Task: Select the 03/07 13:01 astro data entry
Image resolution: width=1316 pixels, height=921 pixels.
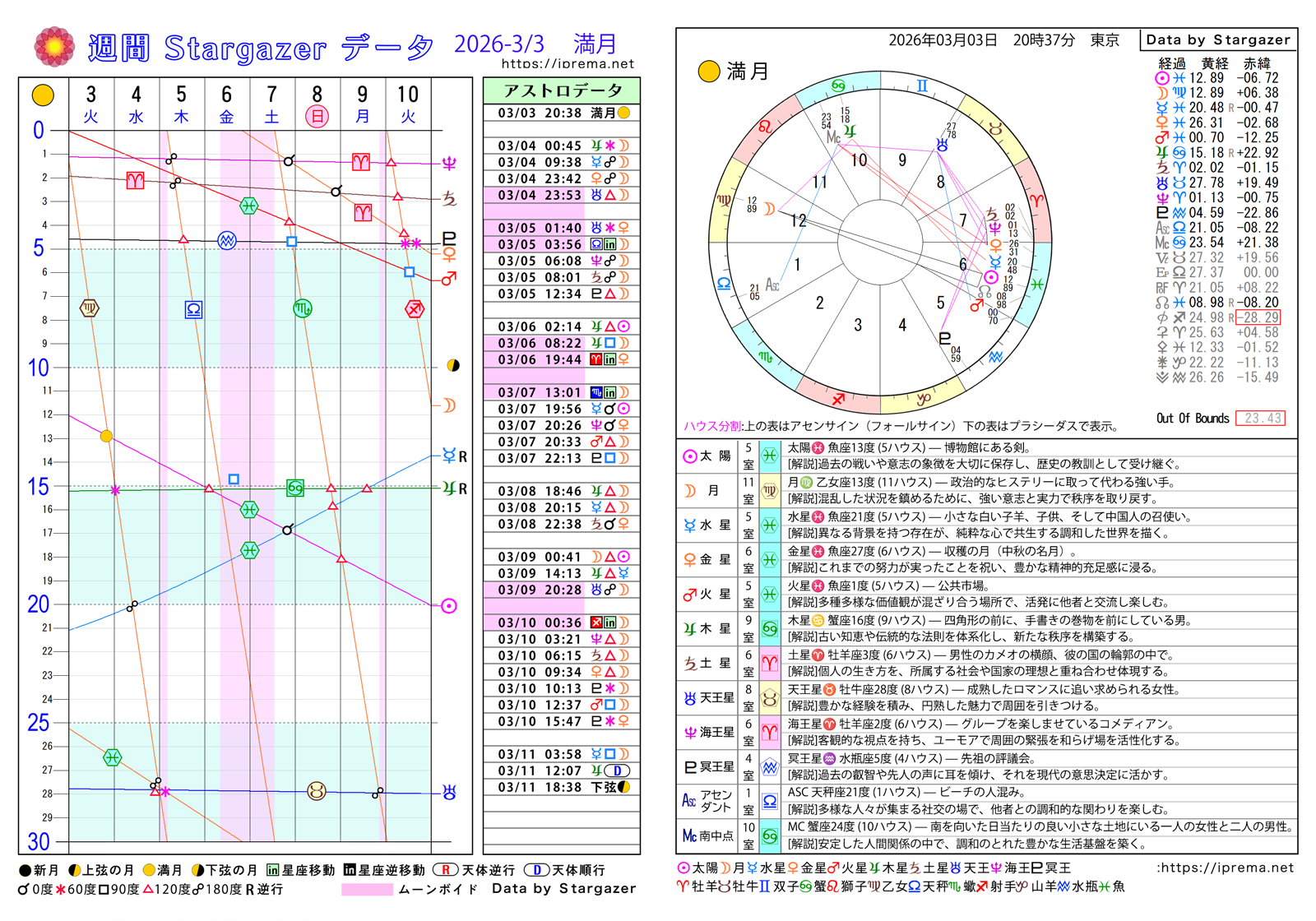Action: 562,392
